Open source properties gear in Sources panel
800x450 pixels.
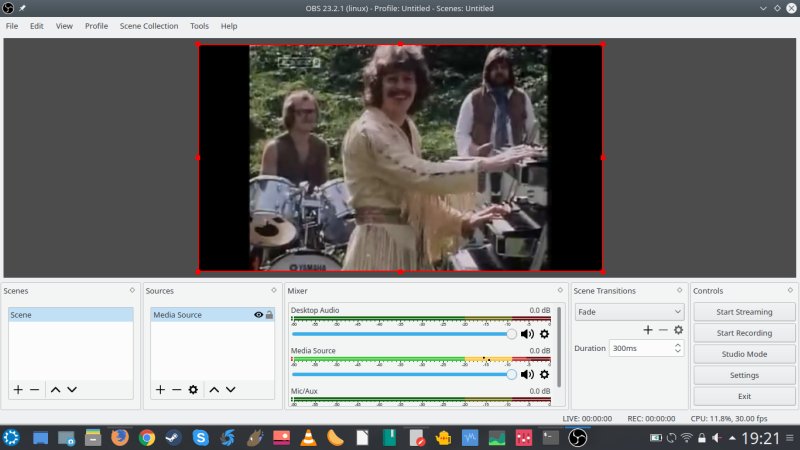click(x=193, y=389)
